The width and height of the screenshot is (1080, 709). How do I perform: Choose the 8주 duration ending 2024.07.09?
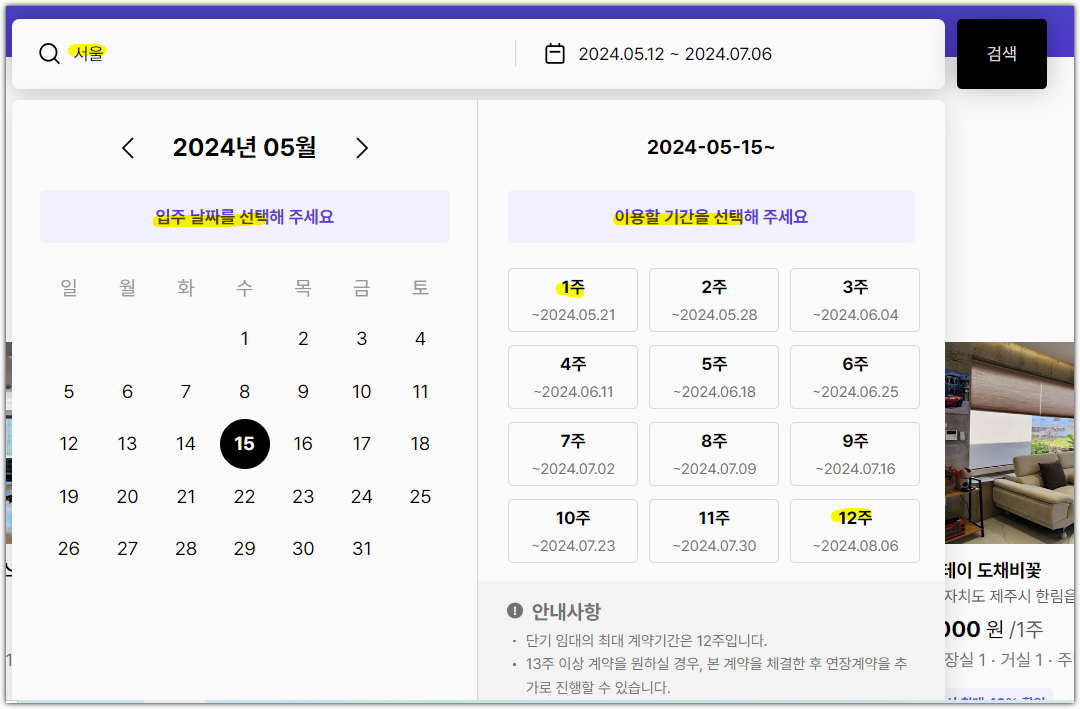point(713,454)
